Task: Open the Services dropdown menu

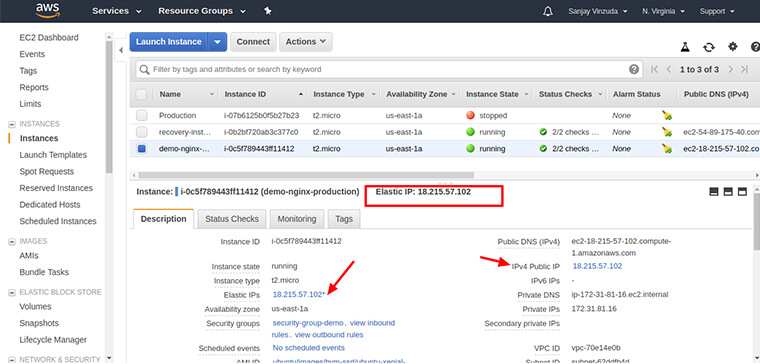Action: pos(117,11)
